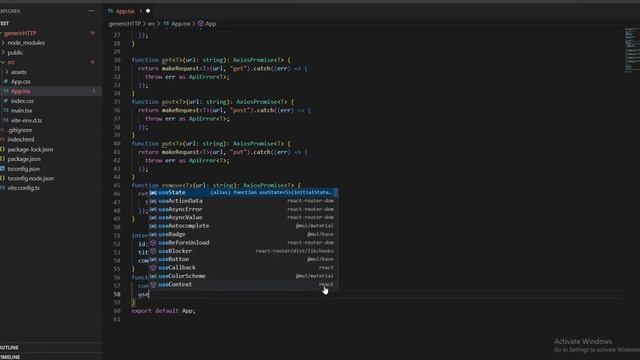This screenshot has width=640, height=360.
Task: Choose useAsyncValue suggestion
Action: click(243, 218)
